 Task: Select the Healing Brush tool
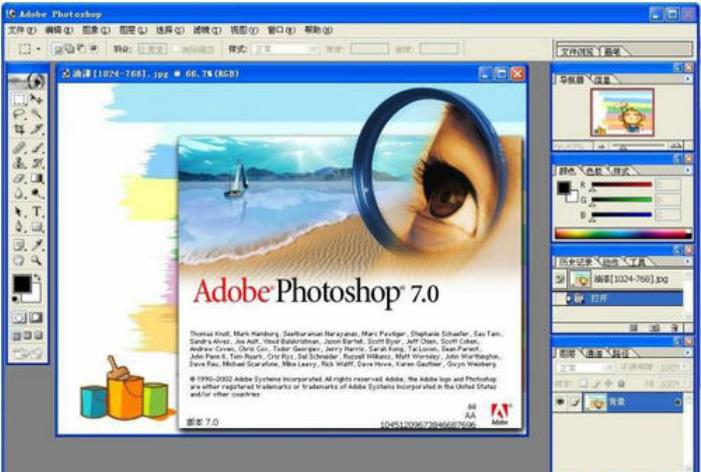tap(19, 147)
